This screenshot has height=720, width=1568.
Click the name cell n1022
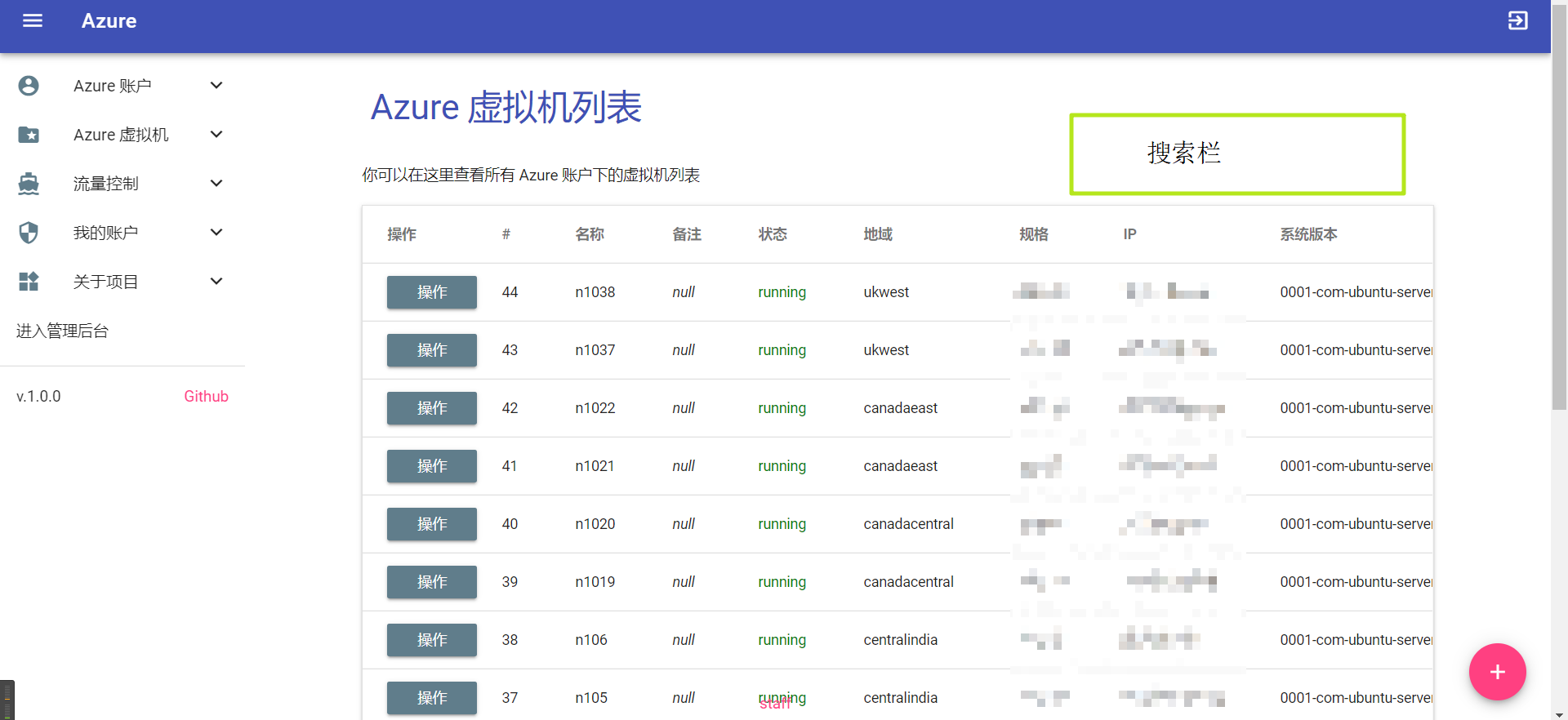coord(595,408)
